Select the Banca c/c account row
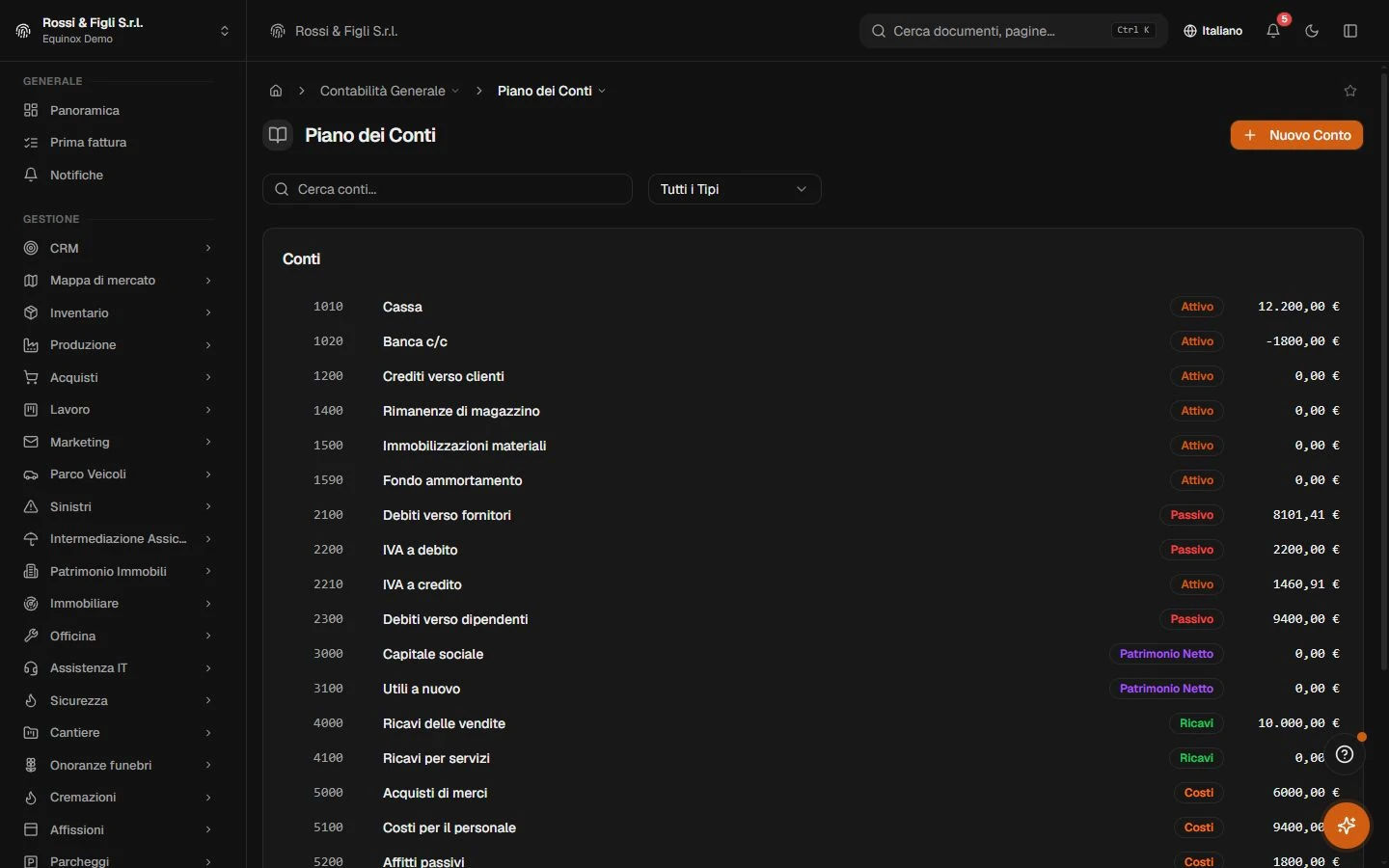1389x868 pixels. click(812, 341)
